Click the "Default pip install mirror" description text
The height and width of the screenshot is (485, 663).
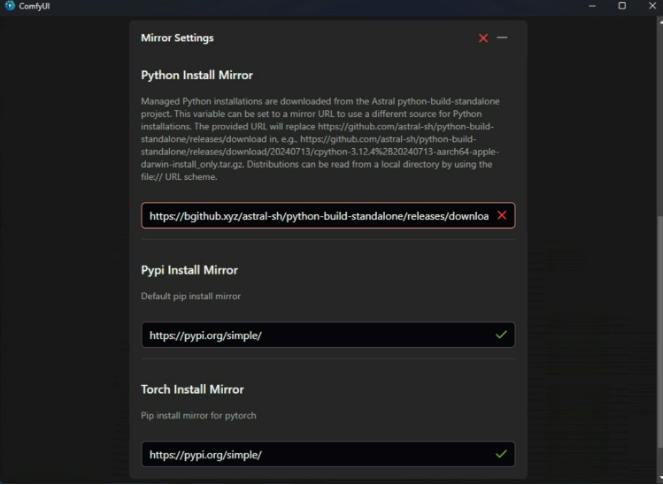[191, 296]
